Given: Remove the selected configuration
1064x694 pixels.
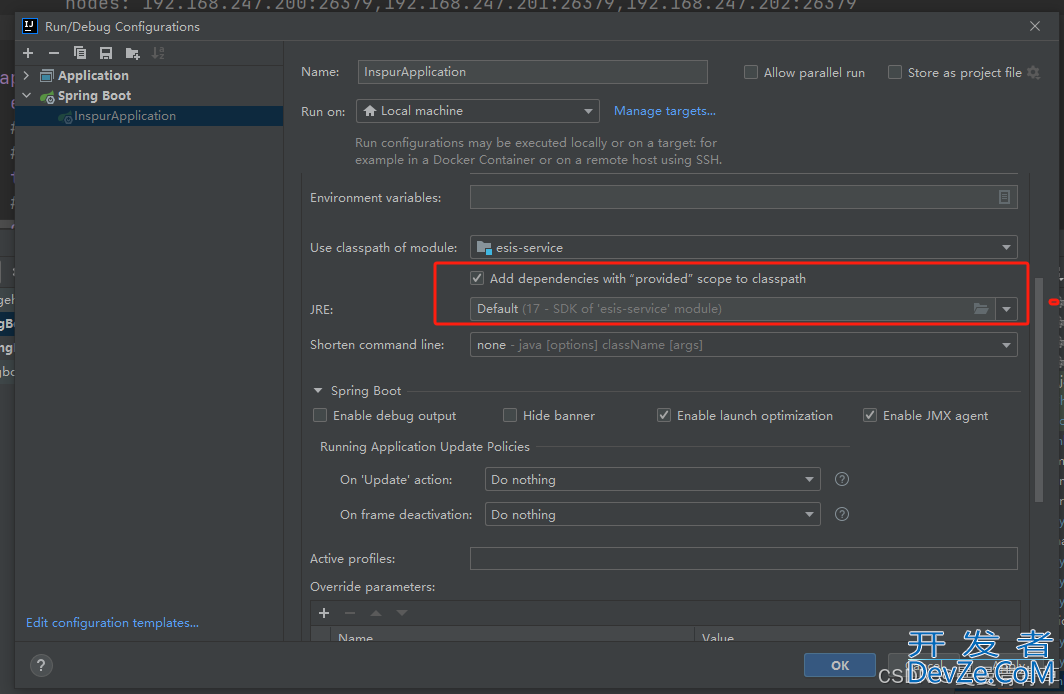Looking at the screenshot, I should tap(54, 53).
